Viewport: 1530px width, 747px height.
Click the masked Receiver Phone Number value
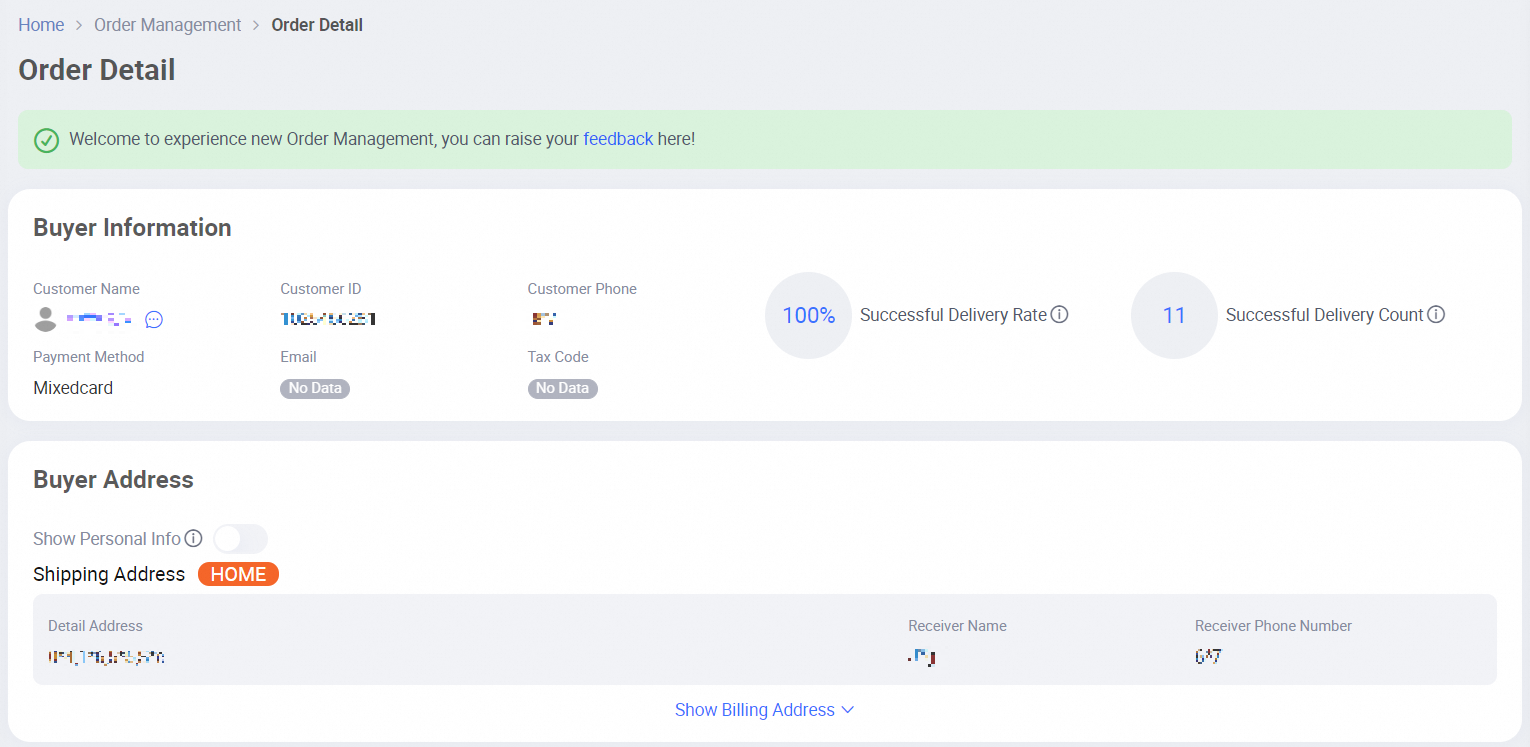(x=1208, y=657)
